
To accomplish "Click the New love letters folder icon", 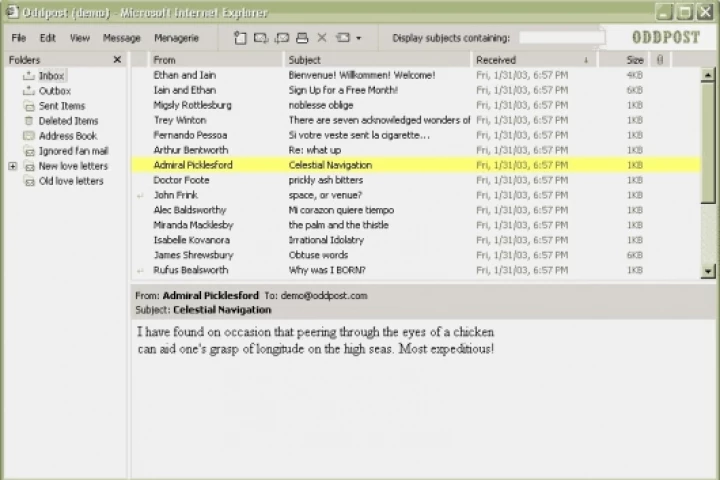I will tap(29, 166).
